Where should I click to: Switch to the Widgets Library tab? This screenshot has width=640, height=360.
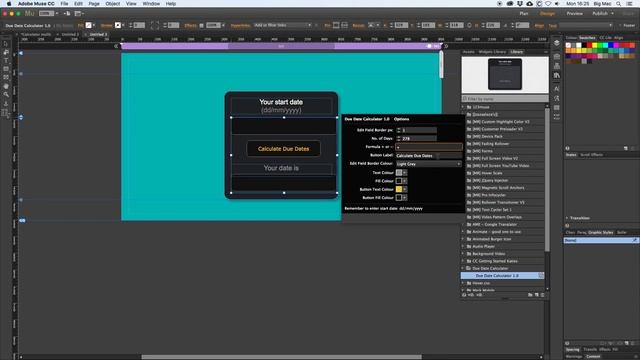tap(492, 52)
